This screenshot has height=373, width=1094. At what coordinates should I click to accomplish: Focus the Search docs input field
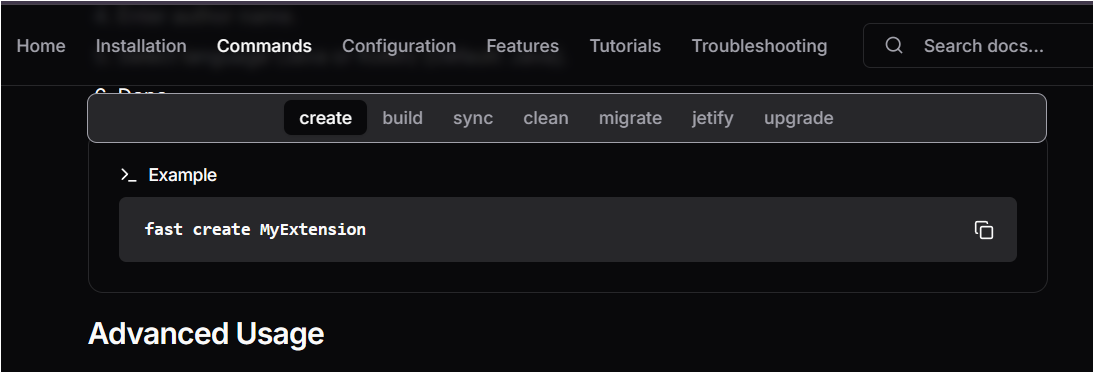978,45
